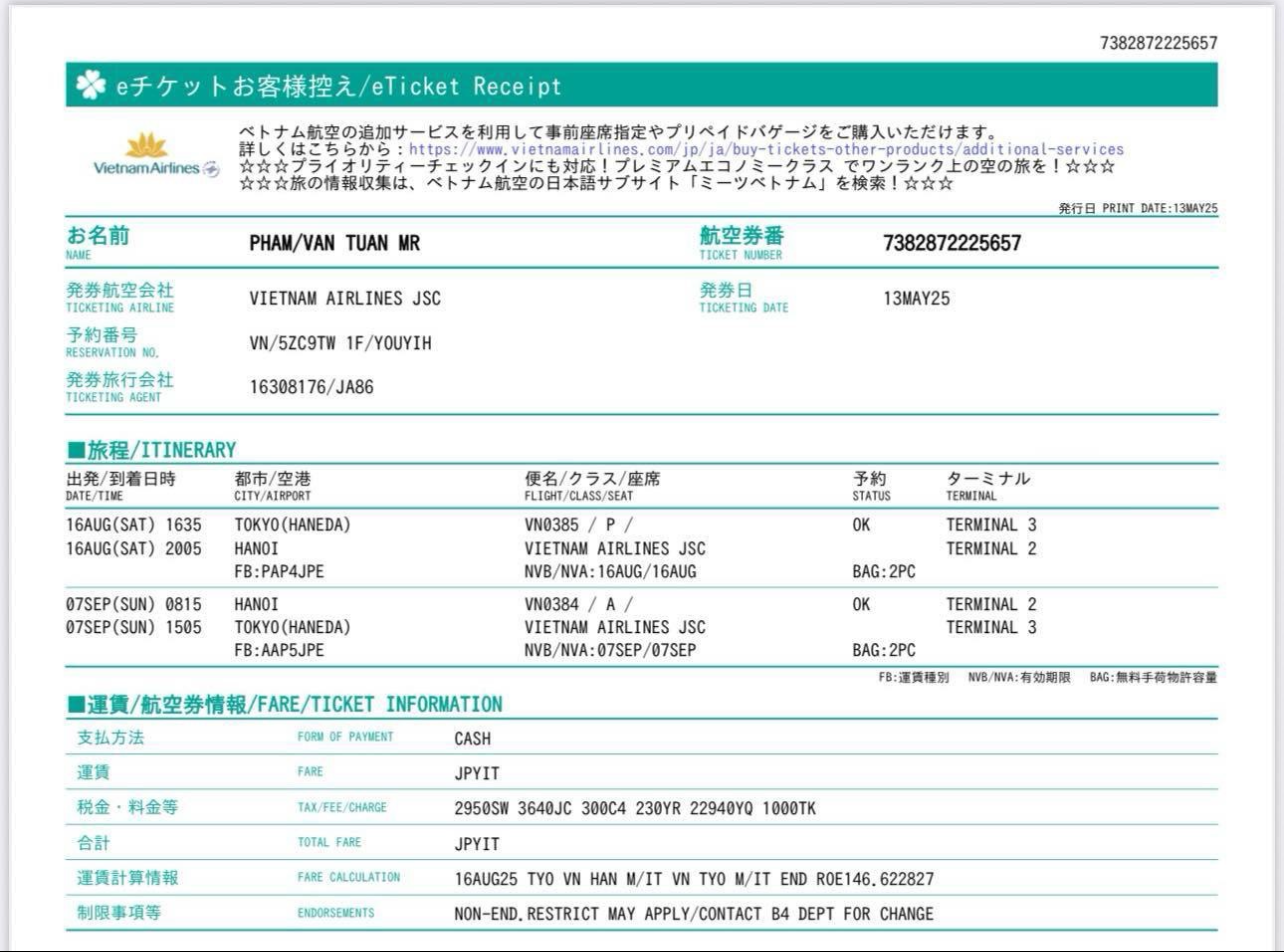Click the departure time 16AUG(SAT) 1635
Image resolution: width=1284 pixels, height=952 pixels.
[133, 525]
